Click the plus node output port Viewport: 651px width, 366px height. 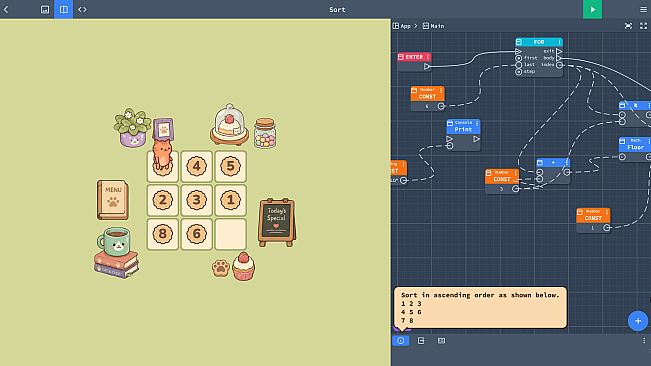tap(567, 172)
